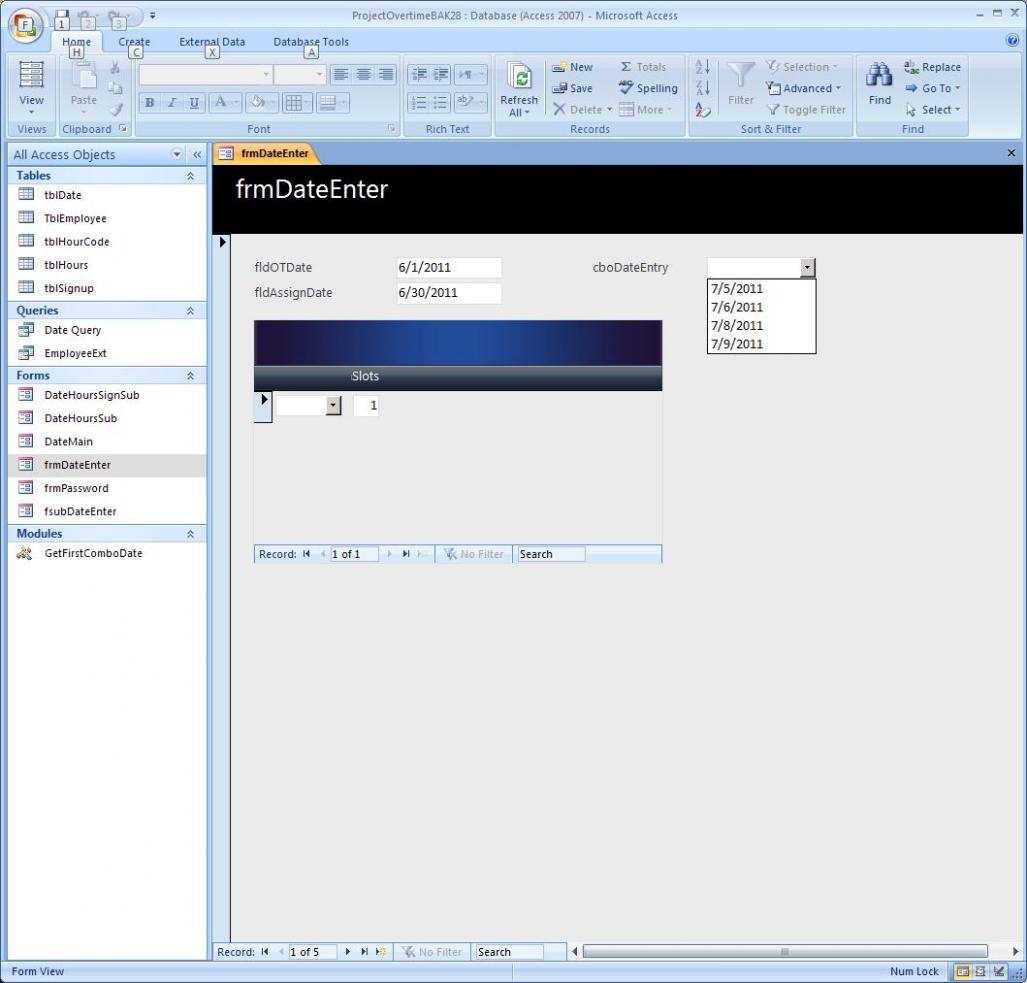The image size is (1027, 983).
Task: Click the horizontal scrollbar of the form
Action: (784, 952)
